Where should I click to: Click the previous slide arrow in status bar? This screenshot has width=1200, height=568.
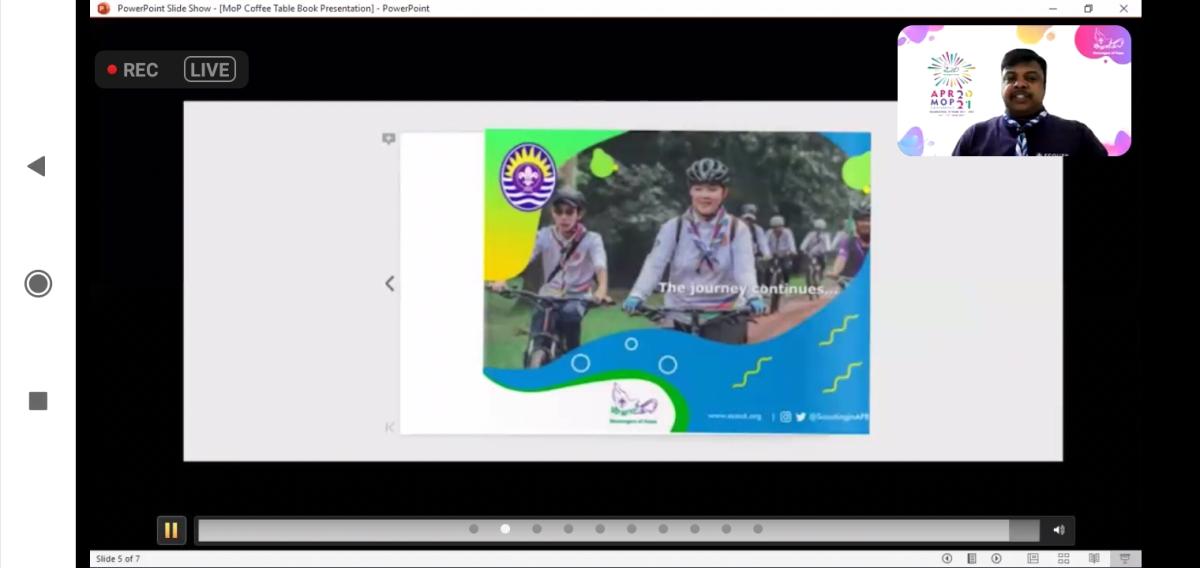coord(947,558)
